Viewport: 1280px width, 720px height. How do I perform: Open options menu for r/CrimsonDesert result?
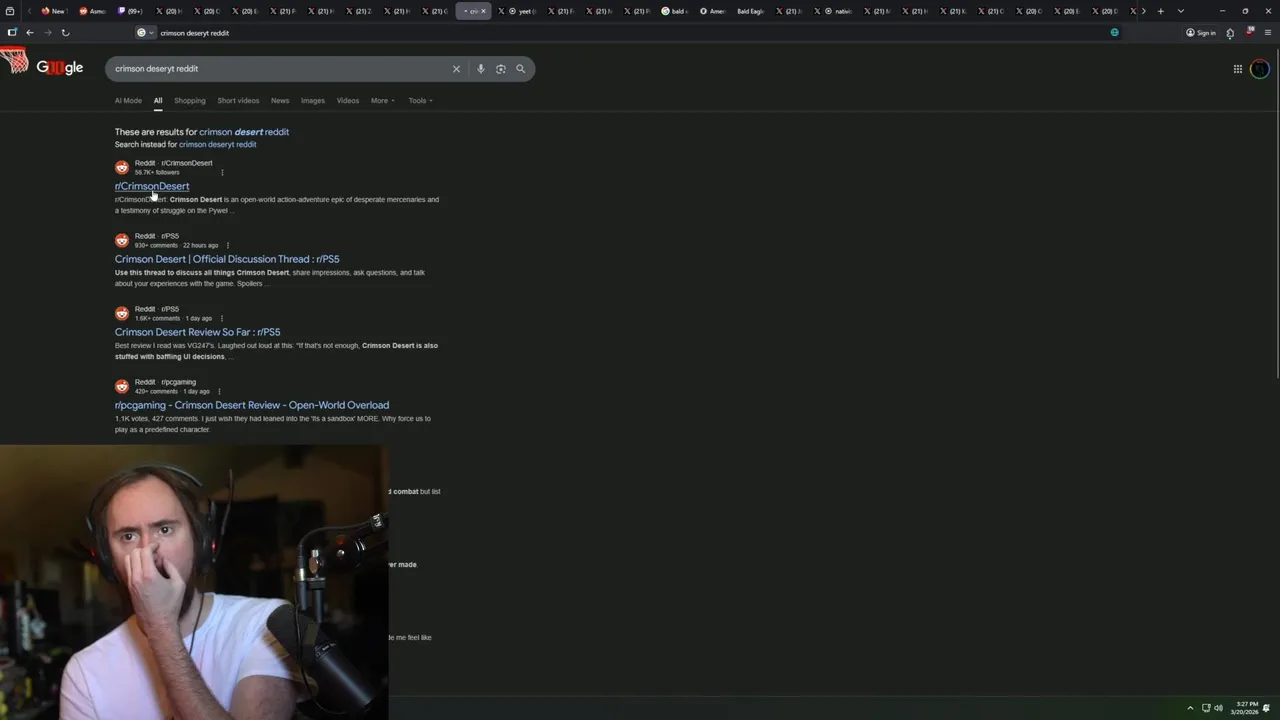tap(222, 172)
